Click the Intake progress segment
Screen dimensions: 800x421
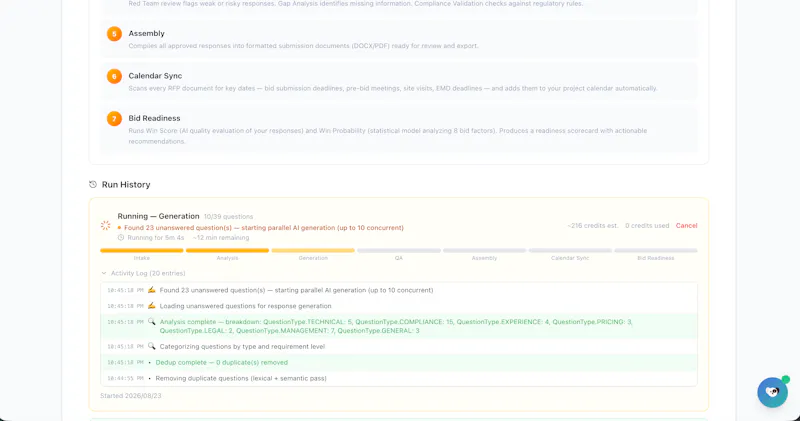[142, 251]
